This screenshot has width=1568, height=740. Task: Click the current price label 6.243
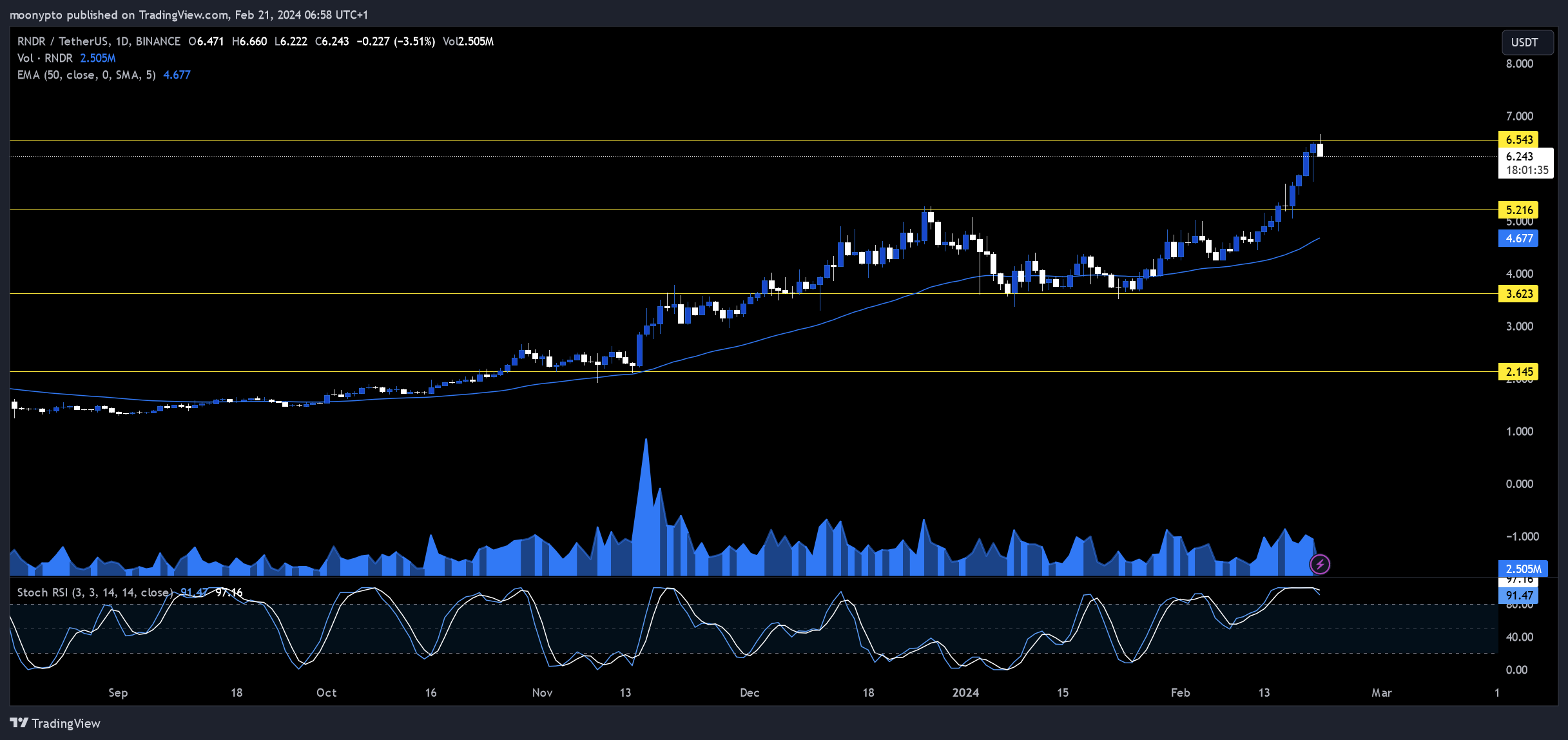[1520, 157]
